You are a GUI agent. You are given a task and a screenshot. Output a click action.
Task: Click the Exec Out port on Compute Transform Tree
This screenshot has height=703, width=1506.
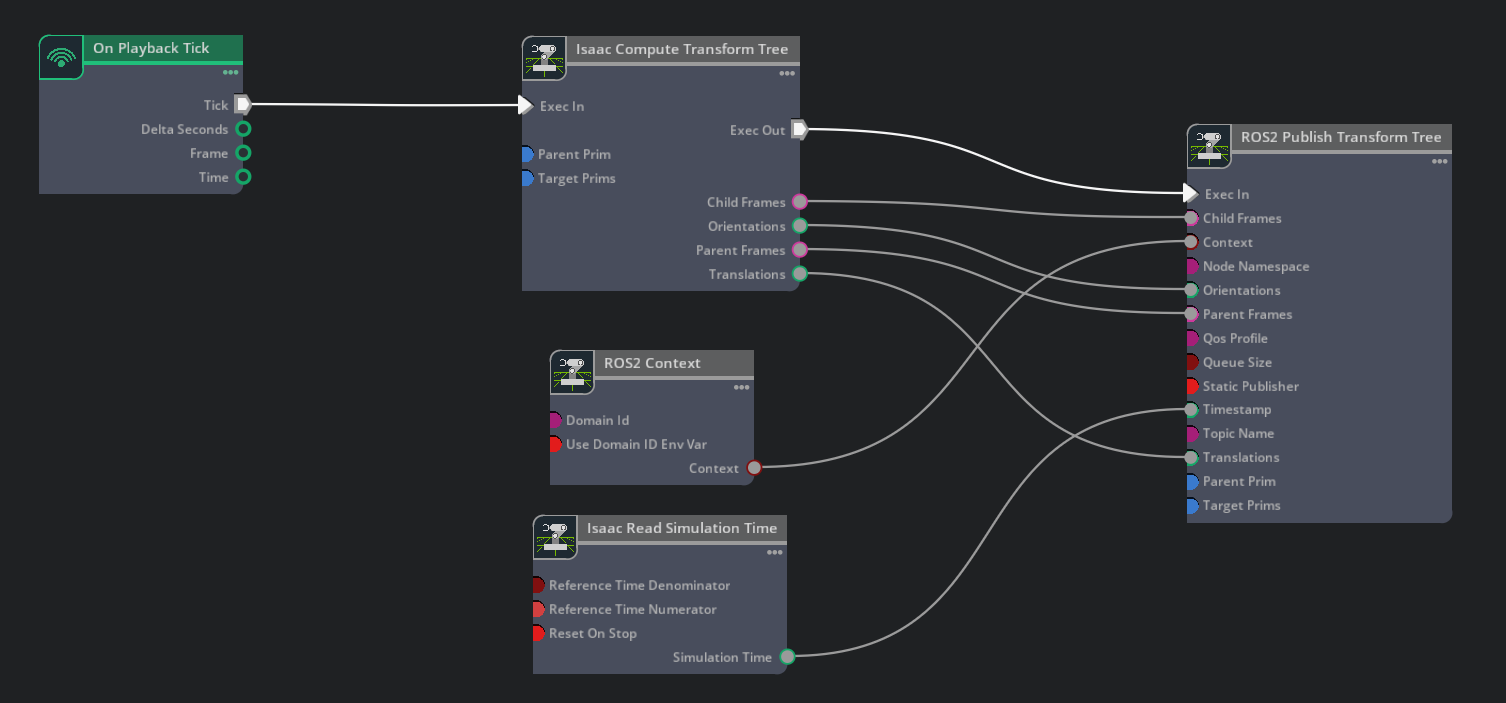(x=798, y=129)
